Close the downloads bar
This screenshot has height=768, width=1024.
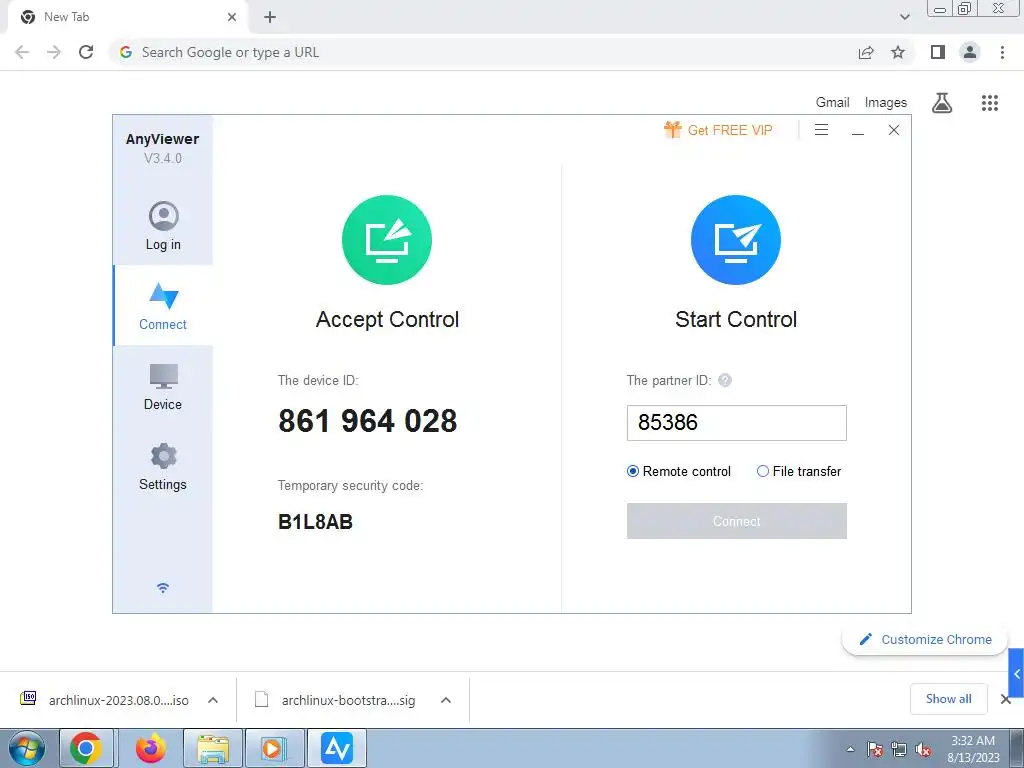pyautogui.click(x=1006, y=699)
